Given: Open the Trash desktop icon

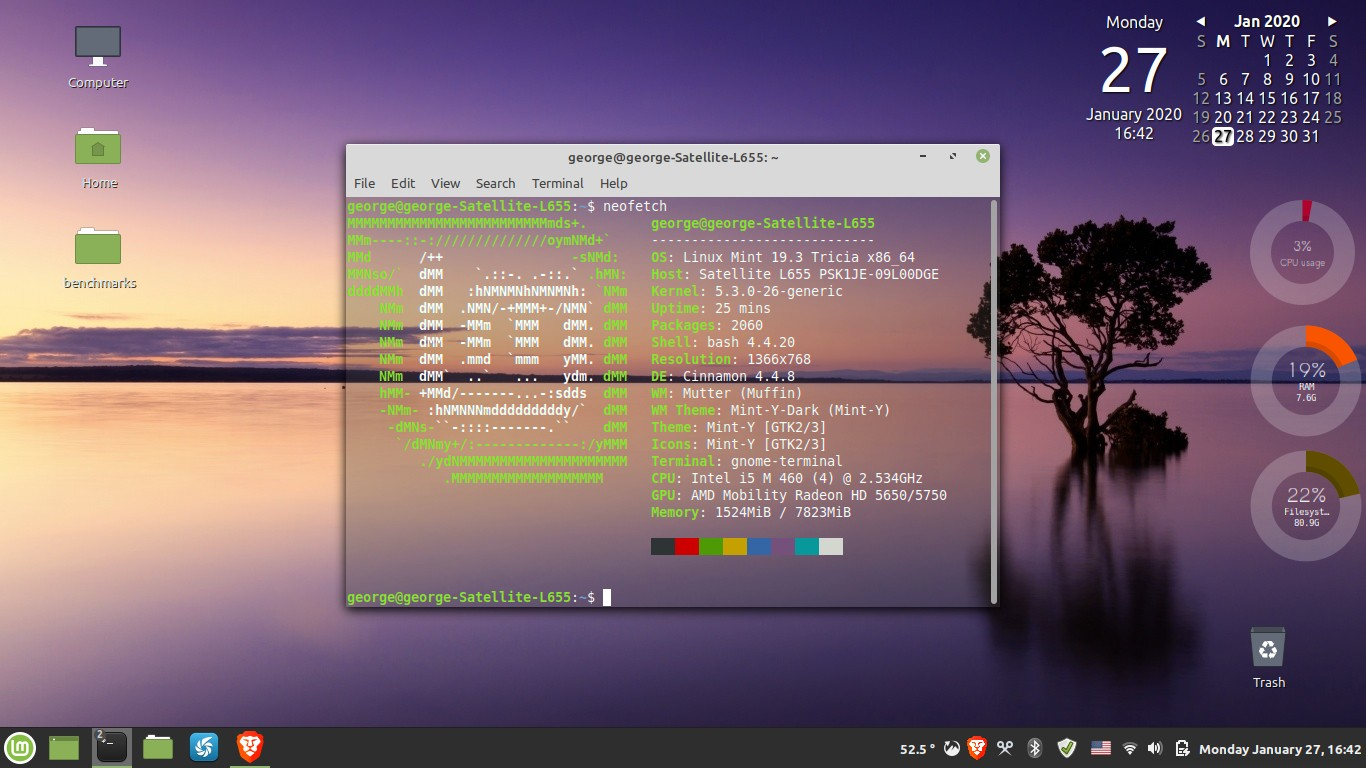Looking at the screenshot, I should pos(1268,648).
